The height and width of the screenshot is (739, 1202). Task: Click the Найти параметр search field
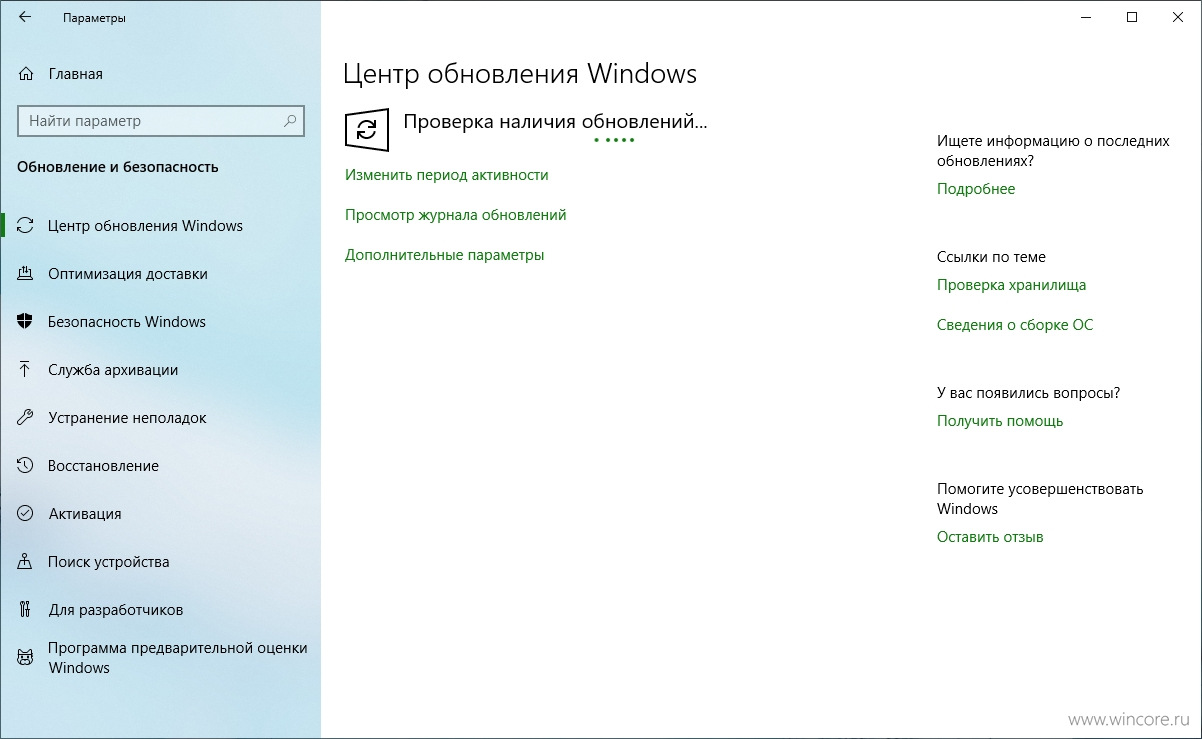[x=160, y=121]
